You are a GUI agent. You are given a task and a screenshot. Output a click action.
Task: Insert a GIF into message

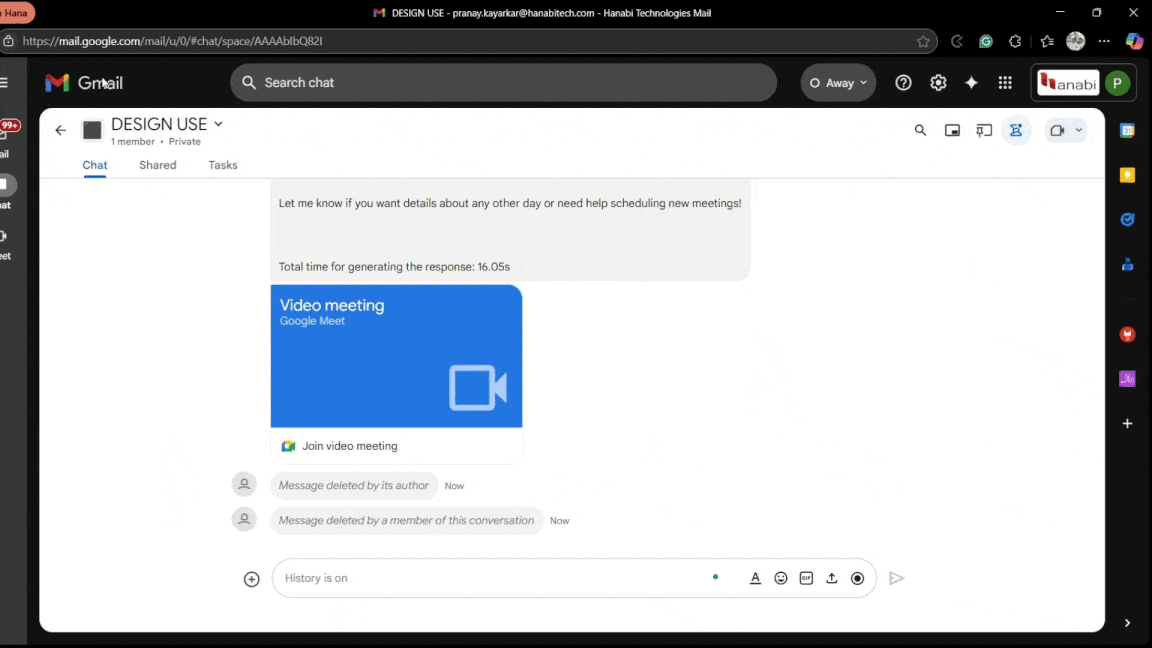click(806, 578)
